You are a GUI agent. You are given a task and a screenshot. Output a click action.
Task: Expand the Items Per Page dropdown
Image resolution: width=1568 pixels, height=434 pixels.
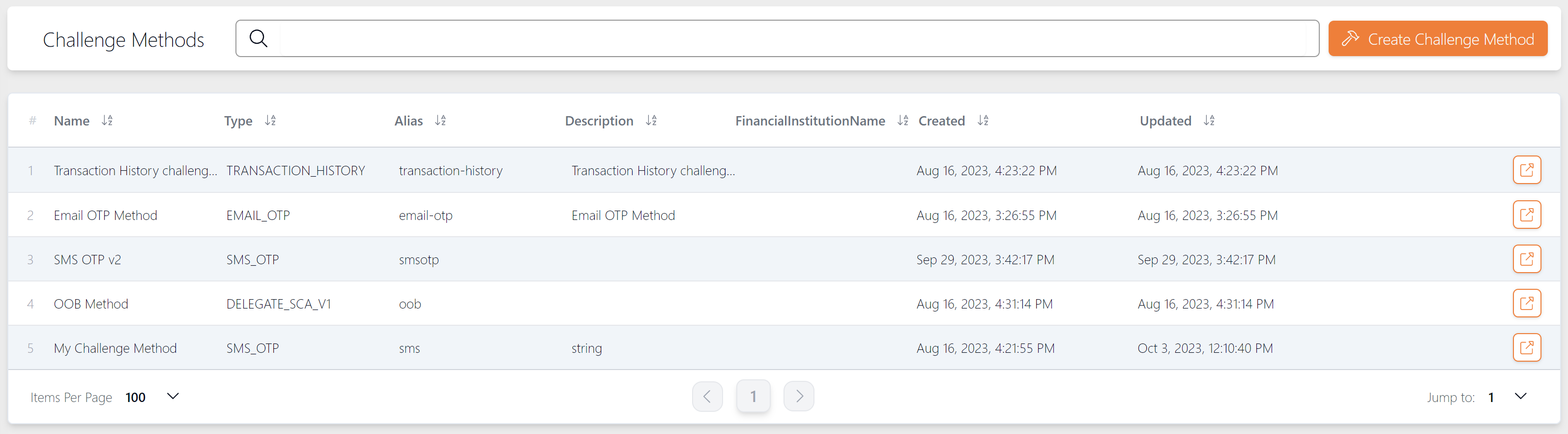pyautogui.click(x=173, y=396)
